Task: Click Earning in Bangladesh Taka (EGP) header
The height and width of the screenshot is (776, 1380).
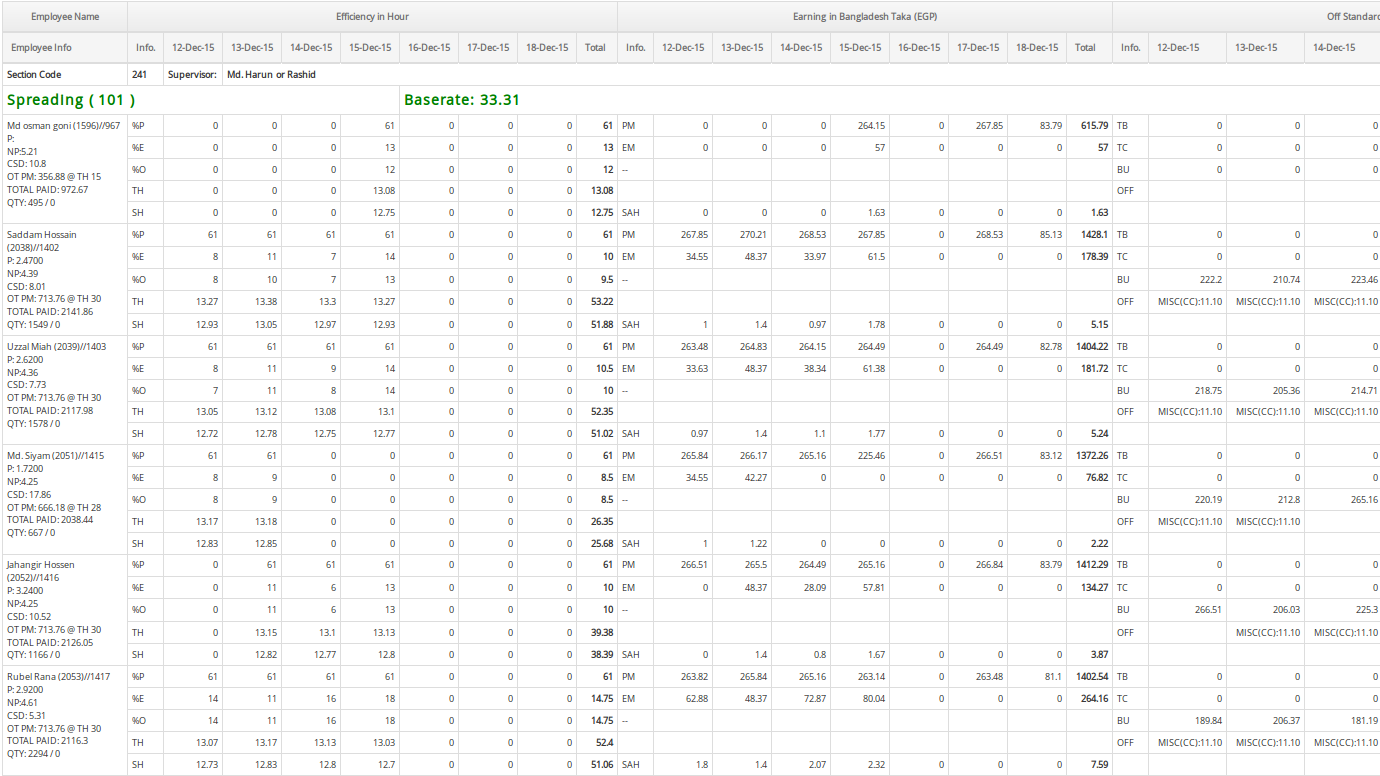Action: 865,17
